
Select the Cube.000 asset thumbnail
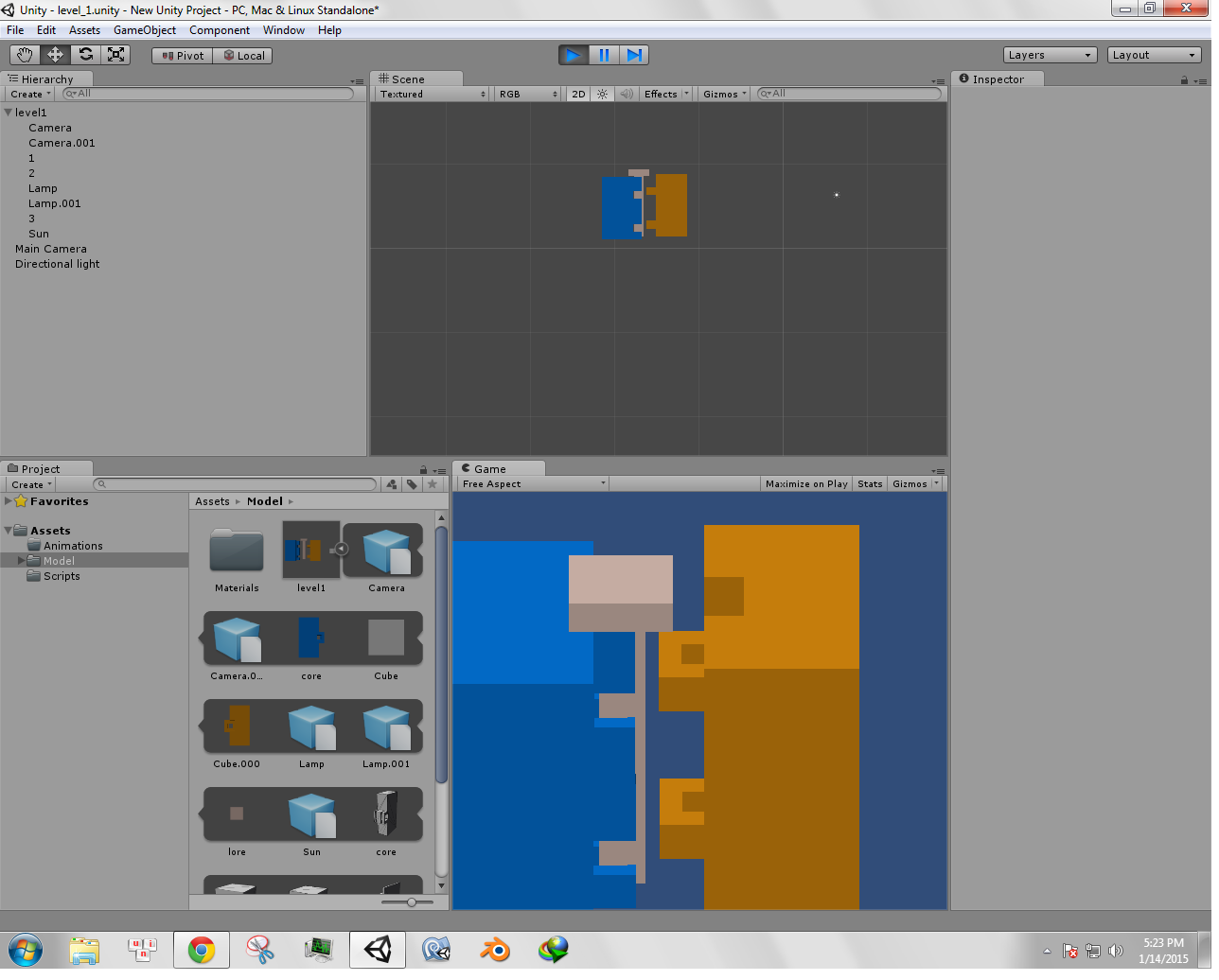click(237, 726)
